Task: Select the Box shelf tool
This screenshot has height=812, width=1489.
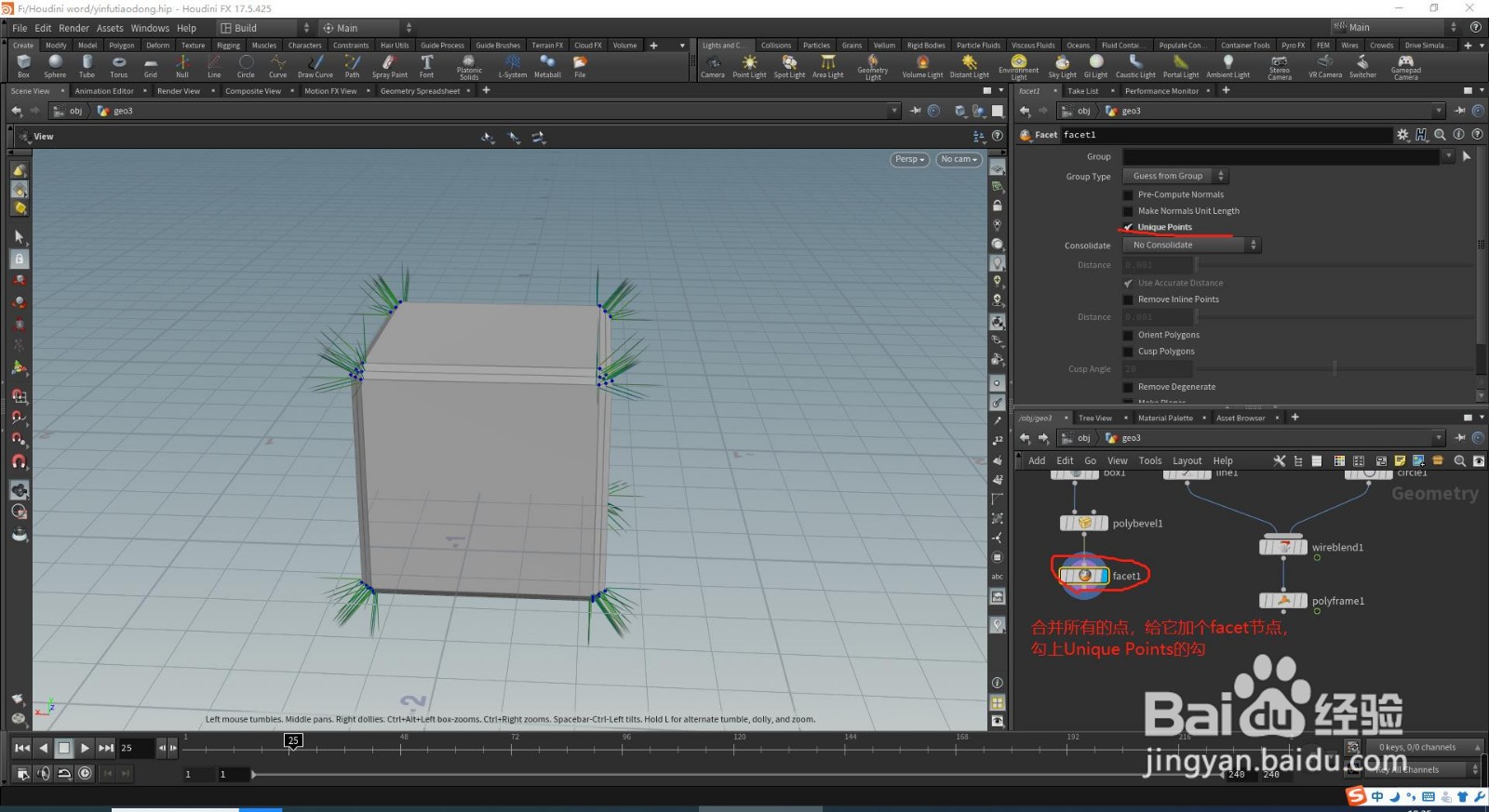Action: point(23,66)
